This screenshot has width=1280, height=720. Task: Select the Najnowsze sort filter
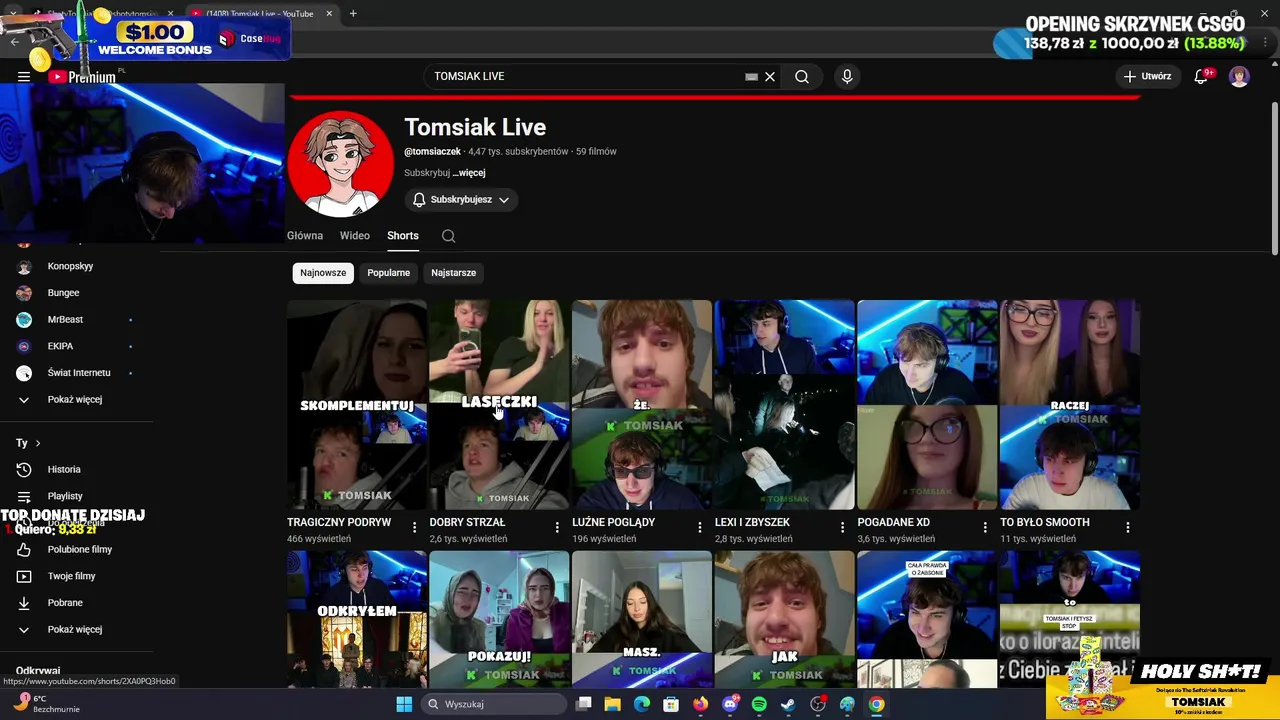click(x=323, y=273)
